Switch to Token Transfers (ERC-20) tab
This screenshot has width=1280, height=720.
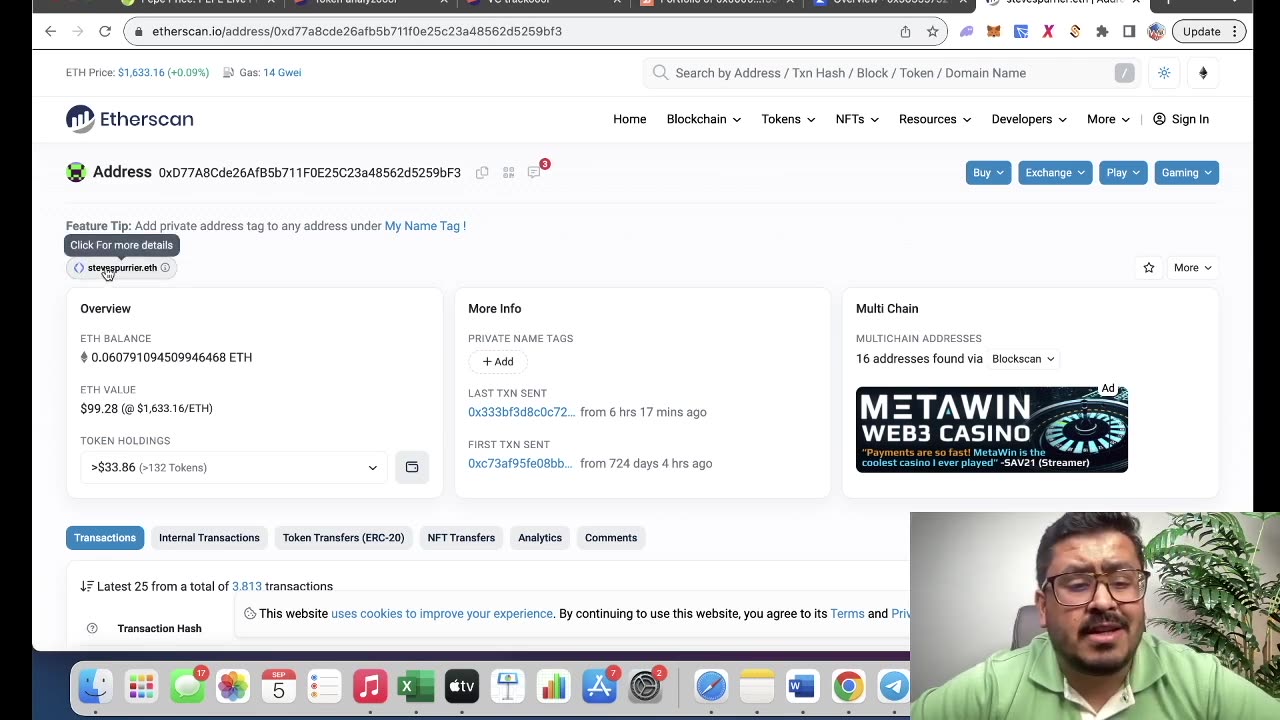click(x=343, y=538)
